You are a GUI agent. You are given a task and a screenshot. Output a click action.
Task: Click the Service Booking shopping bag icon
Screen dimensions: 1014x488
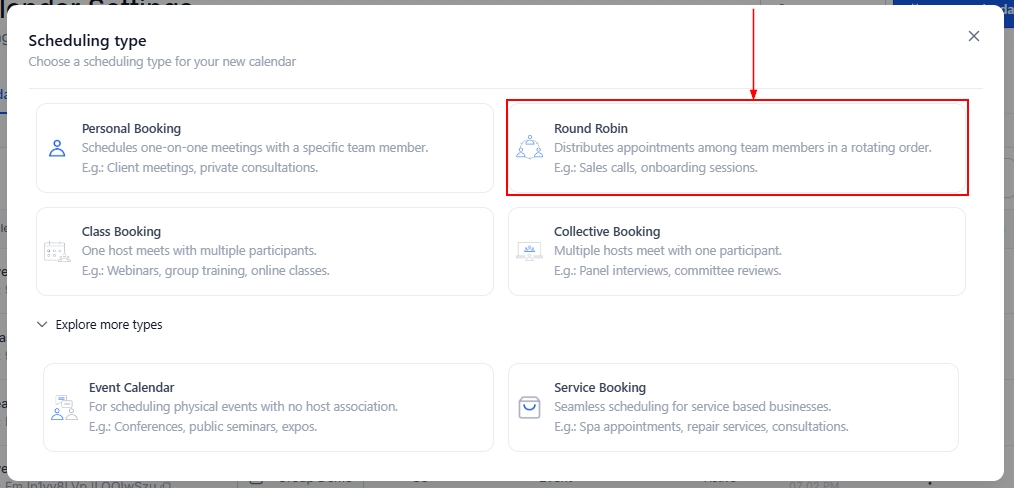tap(529, 408)
